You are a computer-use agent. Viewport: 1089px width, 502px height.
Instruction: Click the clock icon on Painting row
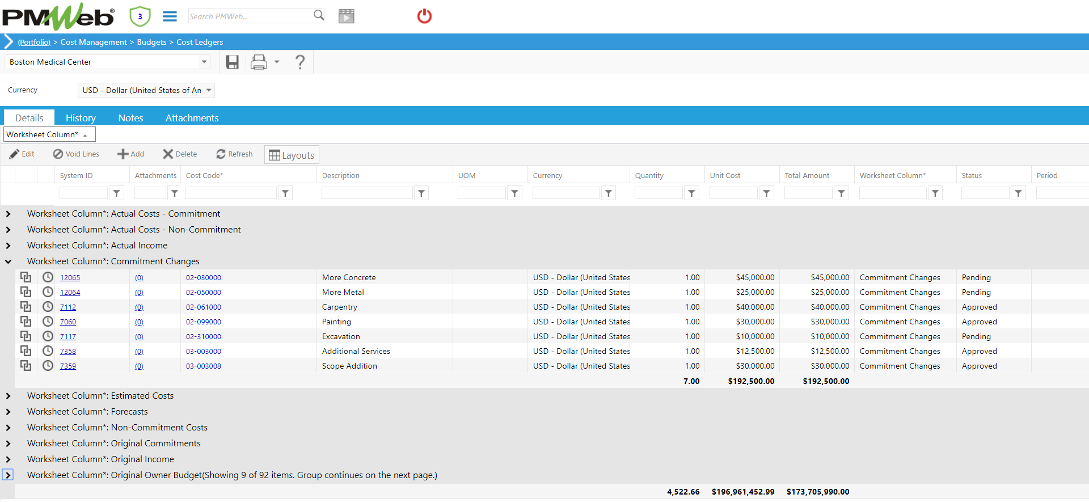48,321
